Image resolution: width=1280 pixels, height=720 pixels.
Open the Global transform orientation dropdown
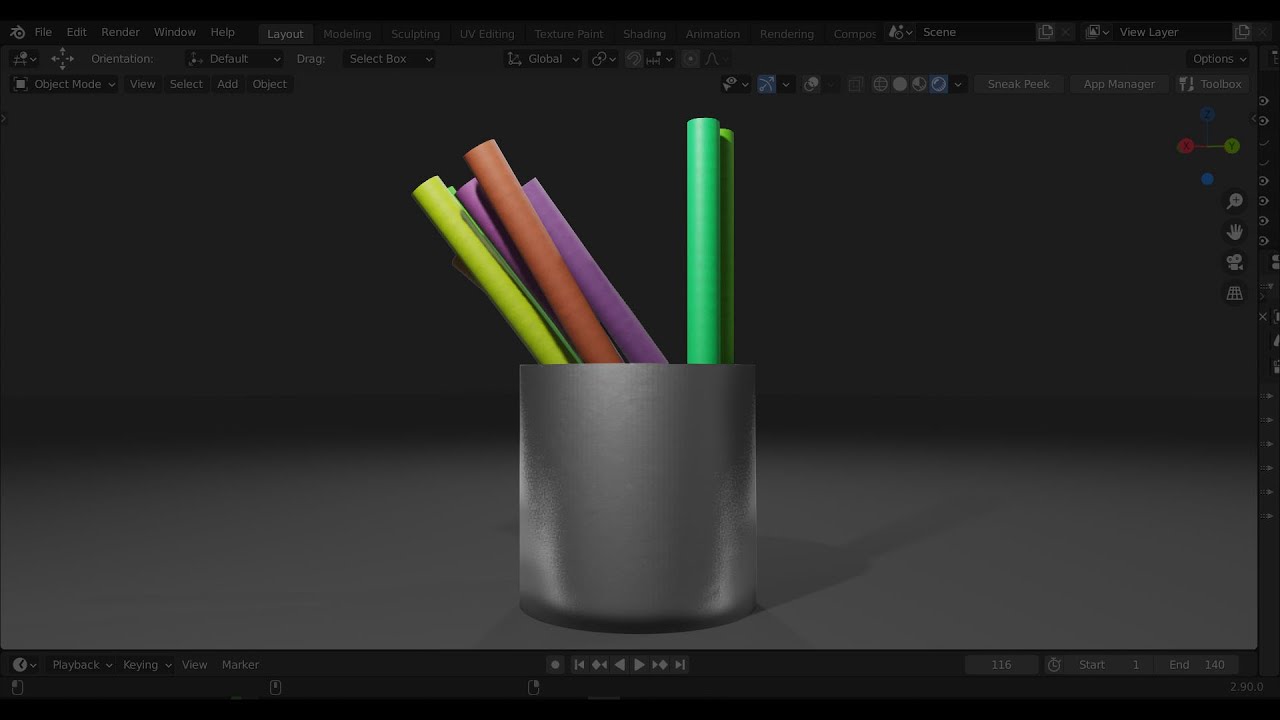click(544, 59)
